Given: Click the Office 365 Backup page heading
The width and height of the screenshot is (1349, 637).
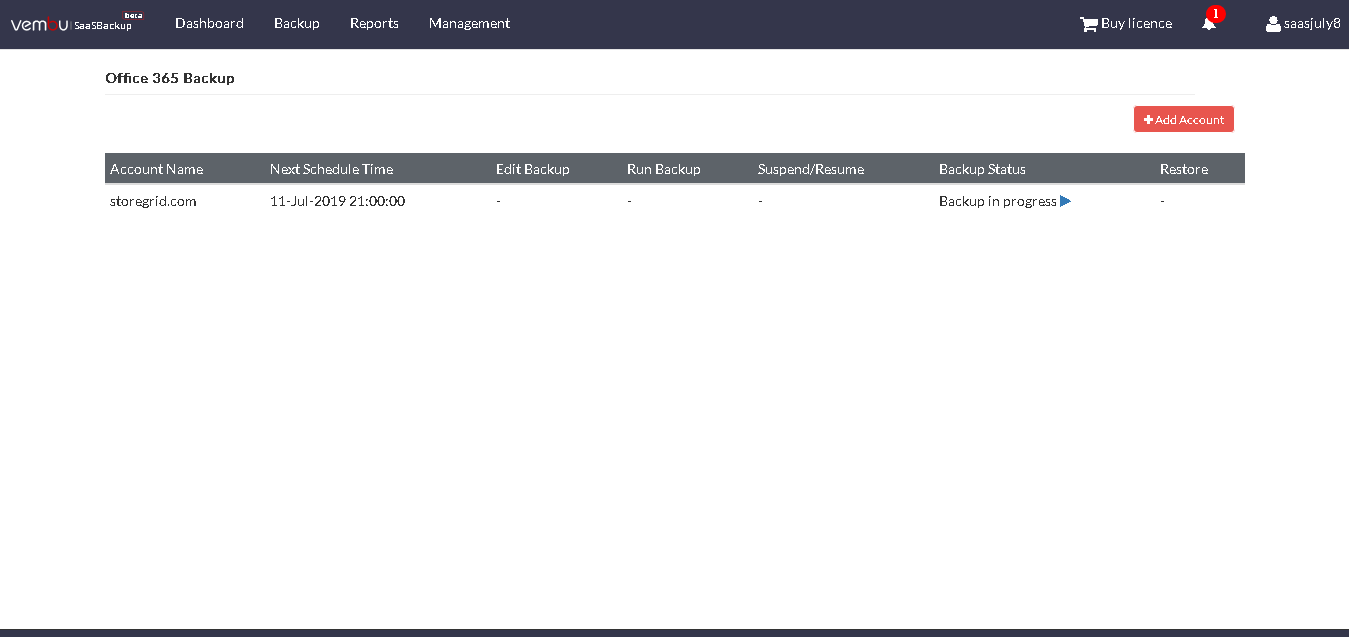Looking at the screenshot, I should pyautogui.click(x=170, y=78).
